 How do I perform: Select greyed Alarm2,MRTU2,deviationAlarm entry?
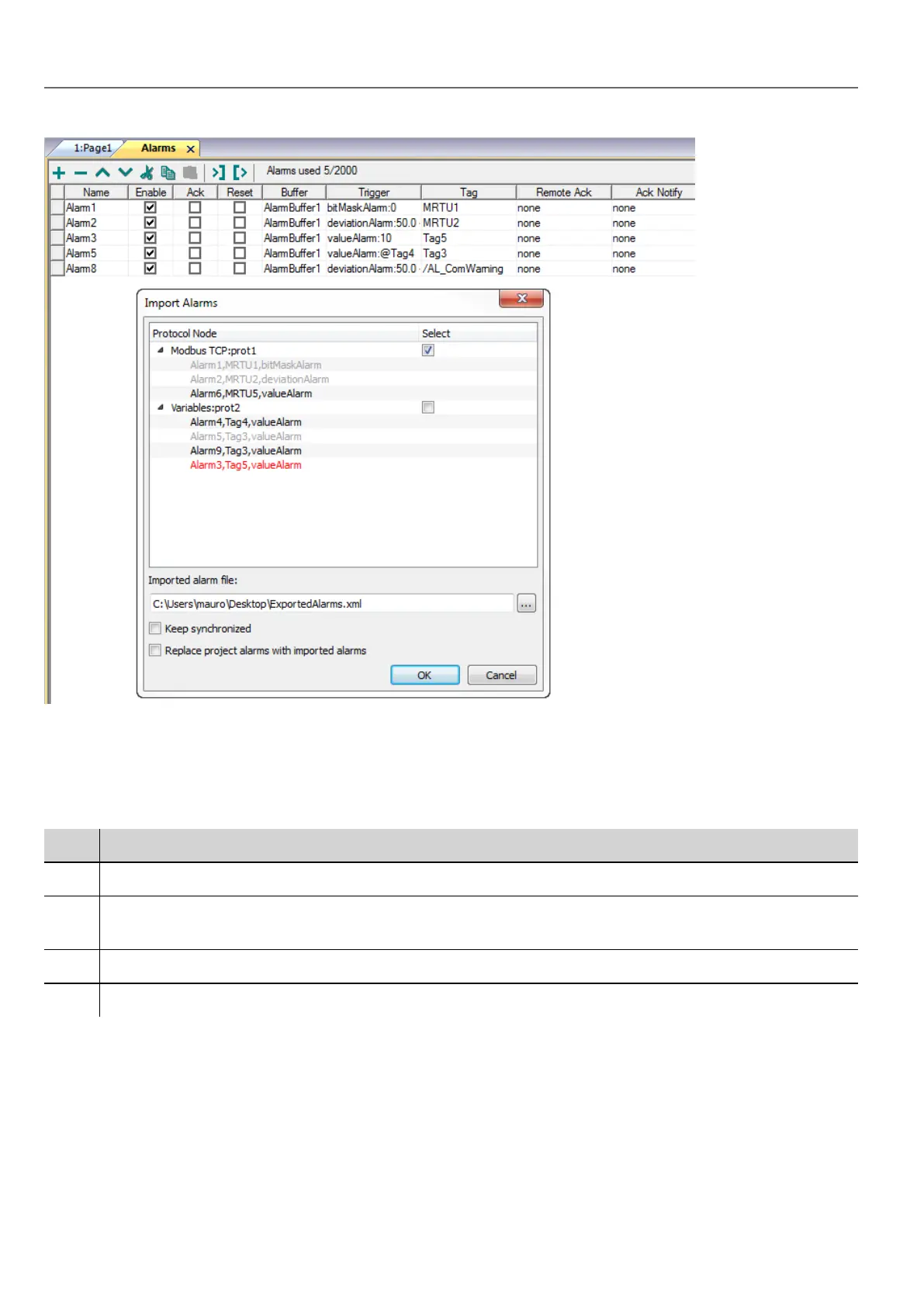coord(259,380)
